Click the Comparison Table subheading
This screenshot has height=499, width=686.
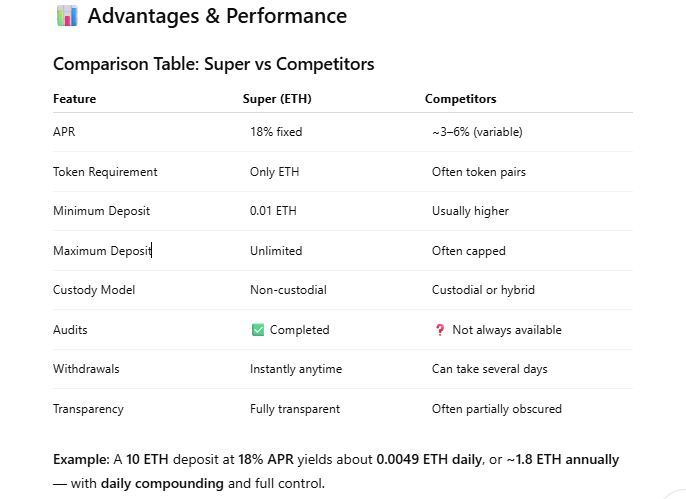[214, 64]
